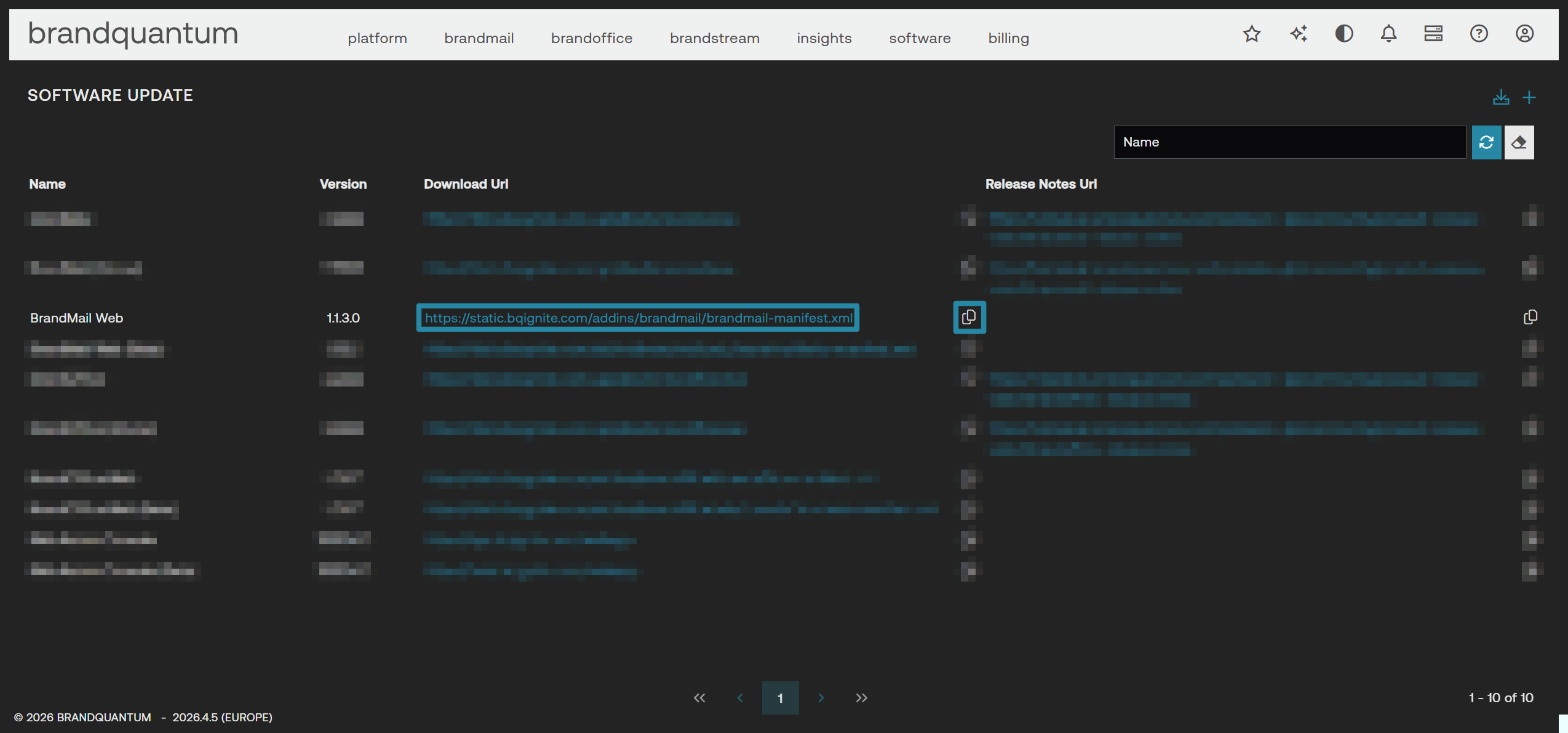The width and height of the screenshot is (1568, 733).
Task: Sort by the Name column header
Action: tap(47, 184)
